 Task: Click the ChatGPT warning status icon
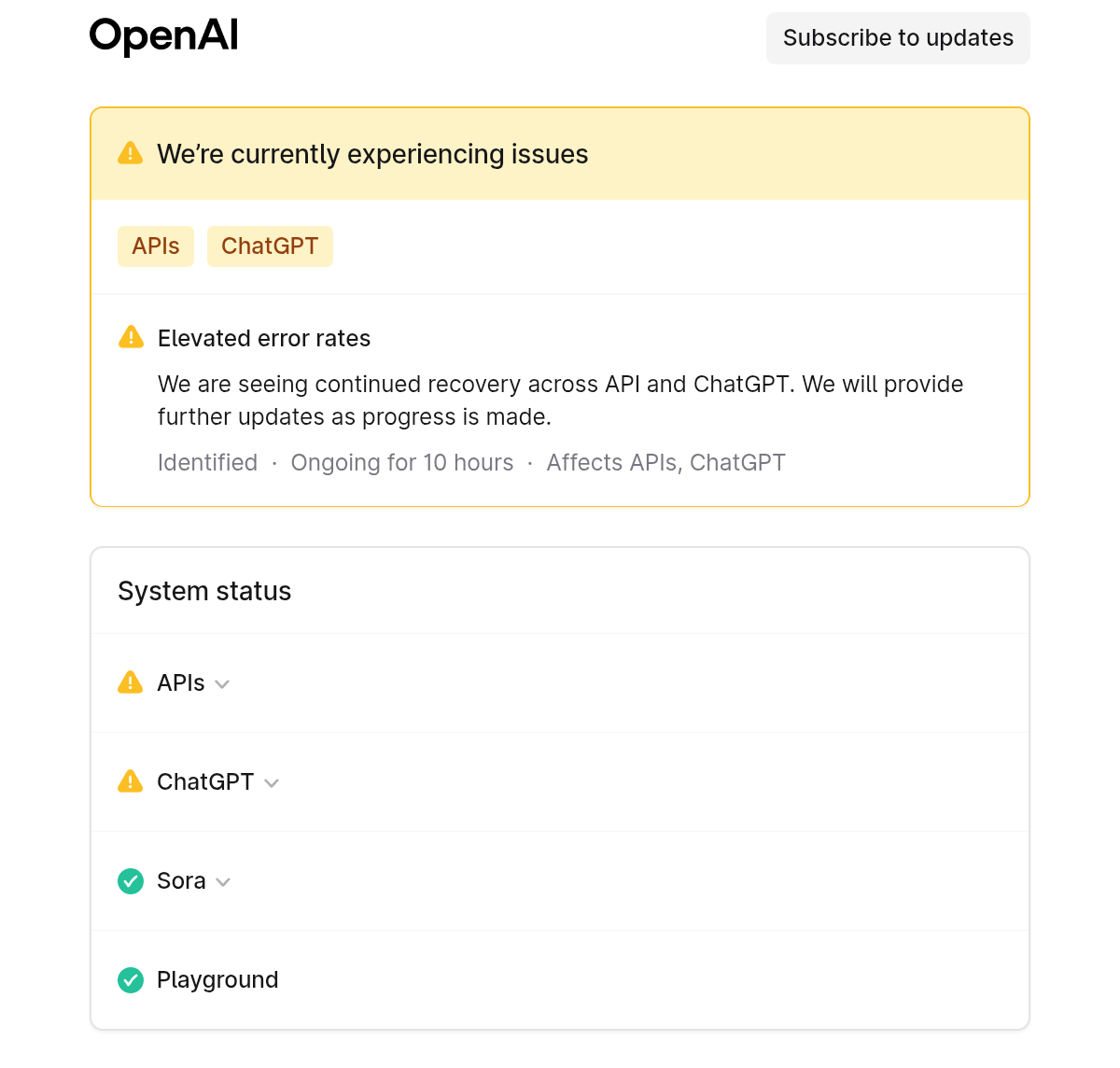131,781
